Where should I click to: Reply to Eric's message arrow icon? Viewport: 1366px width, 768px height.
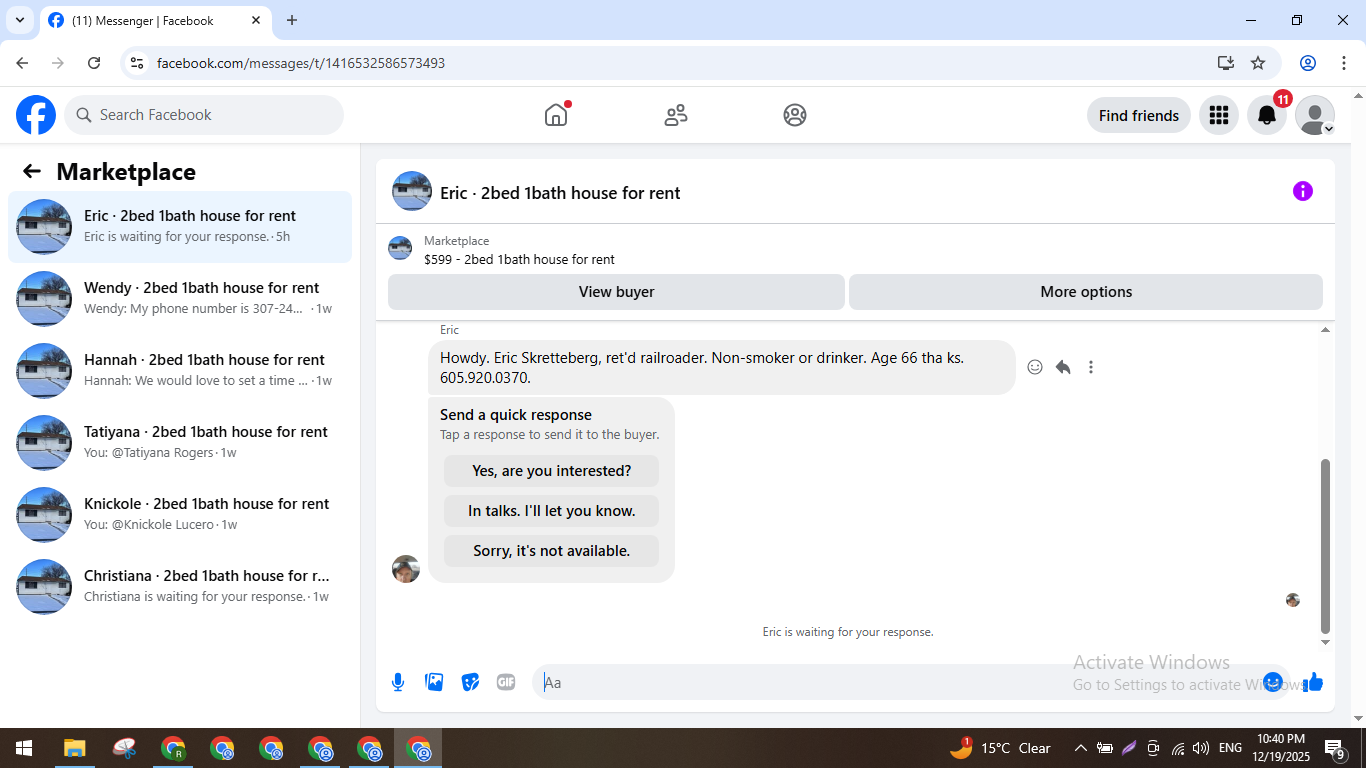pyautogui.click(x=1063, y=367)
